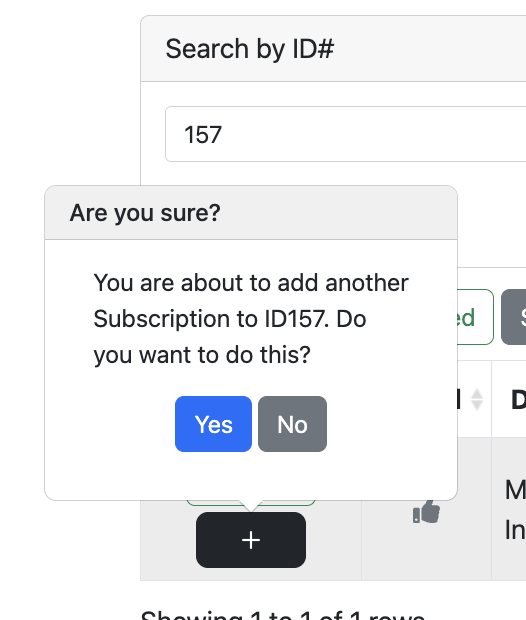Screen dimensions: 526x620
Task: Click the gray thumbs-up icon in the table row
Action: [426, 512]
